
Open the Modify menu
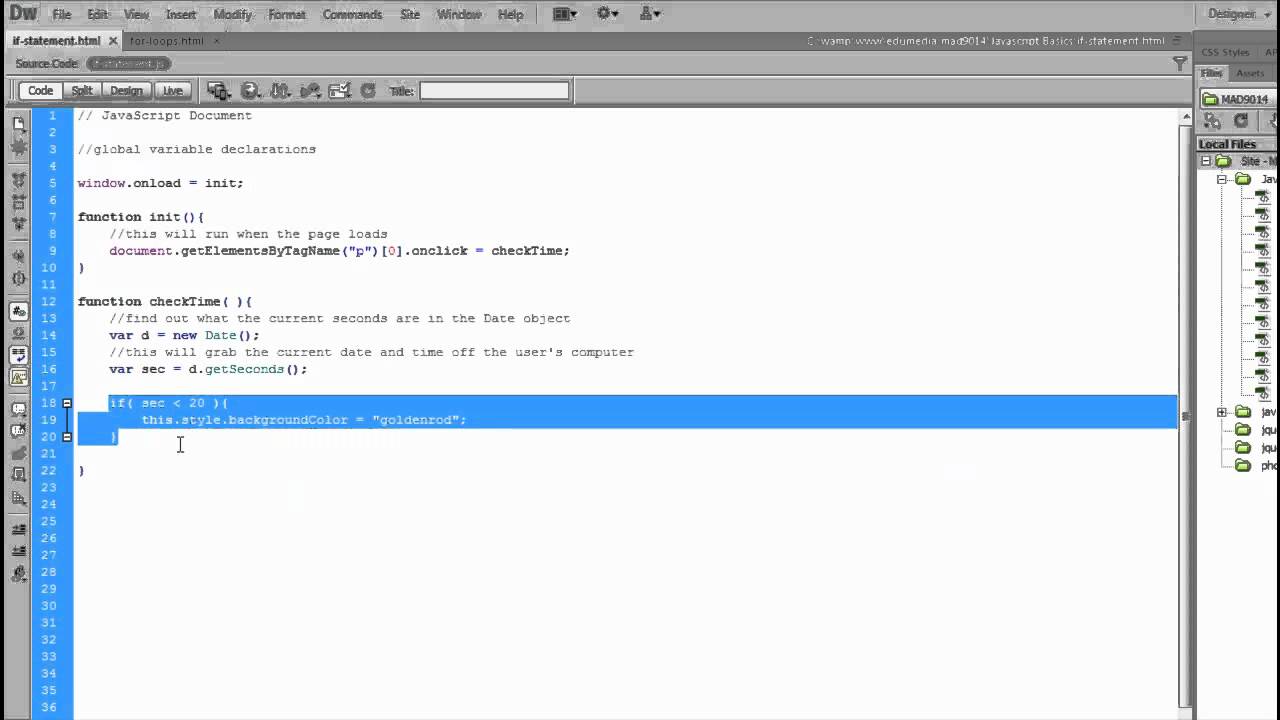point(233,14)
